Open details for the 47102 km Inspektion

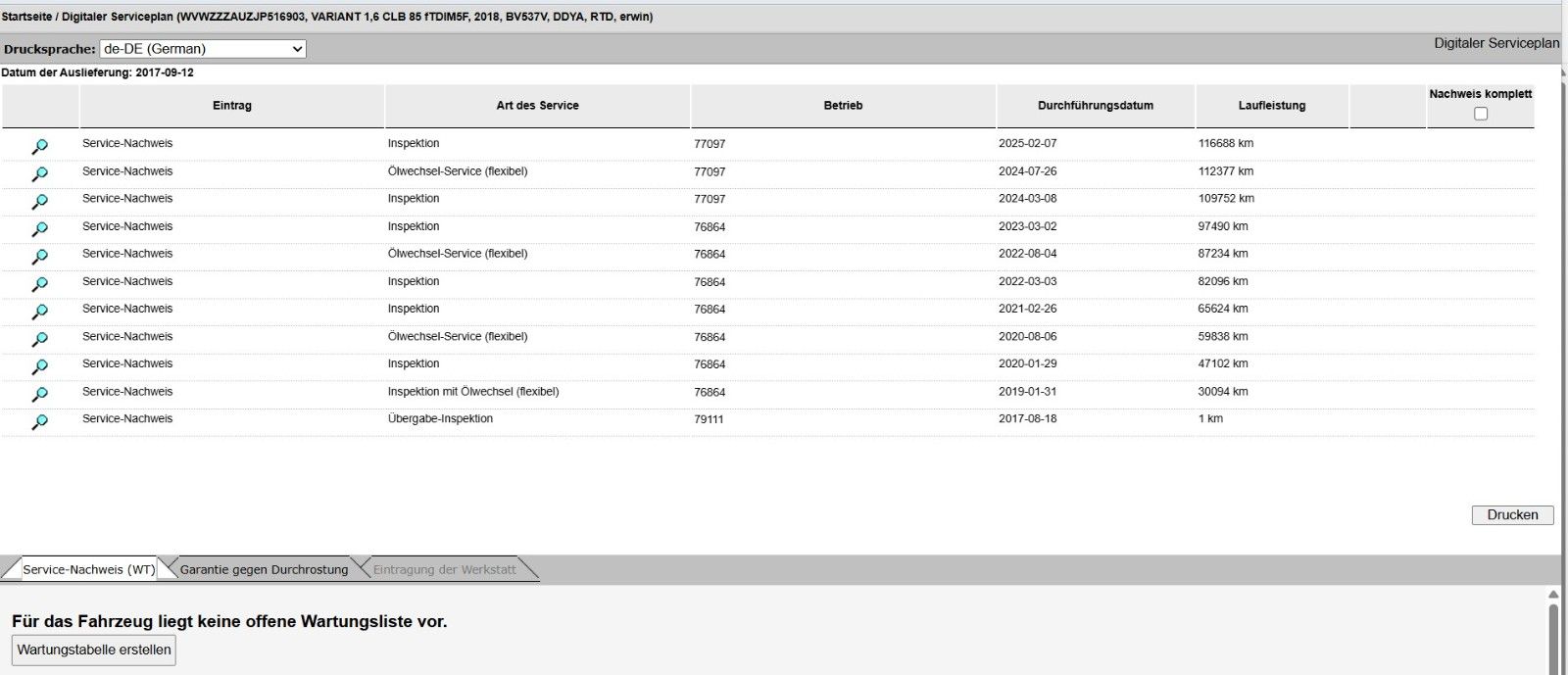coord(39,366)
